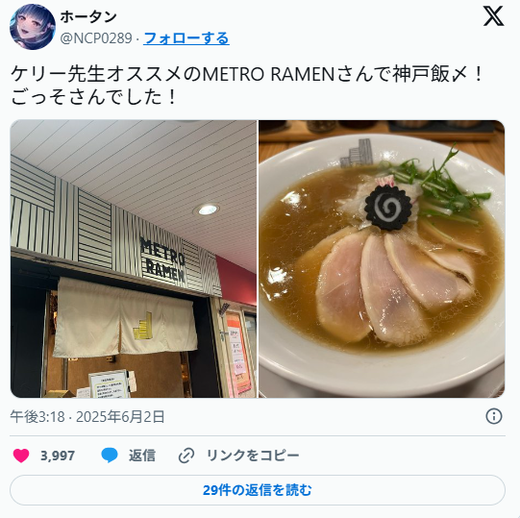Open the tweet timestamp 午後3:18 2025年6月2日

[x=87, y=417]
